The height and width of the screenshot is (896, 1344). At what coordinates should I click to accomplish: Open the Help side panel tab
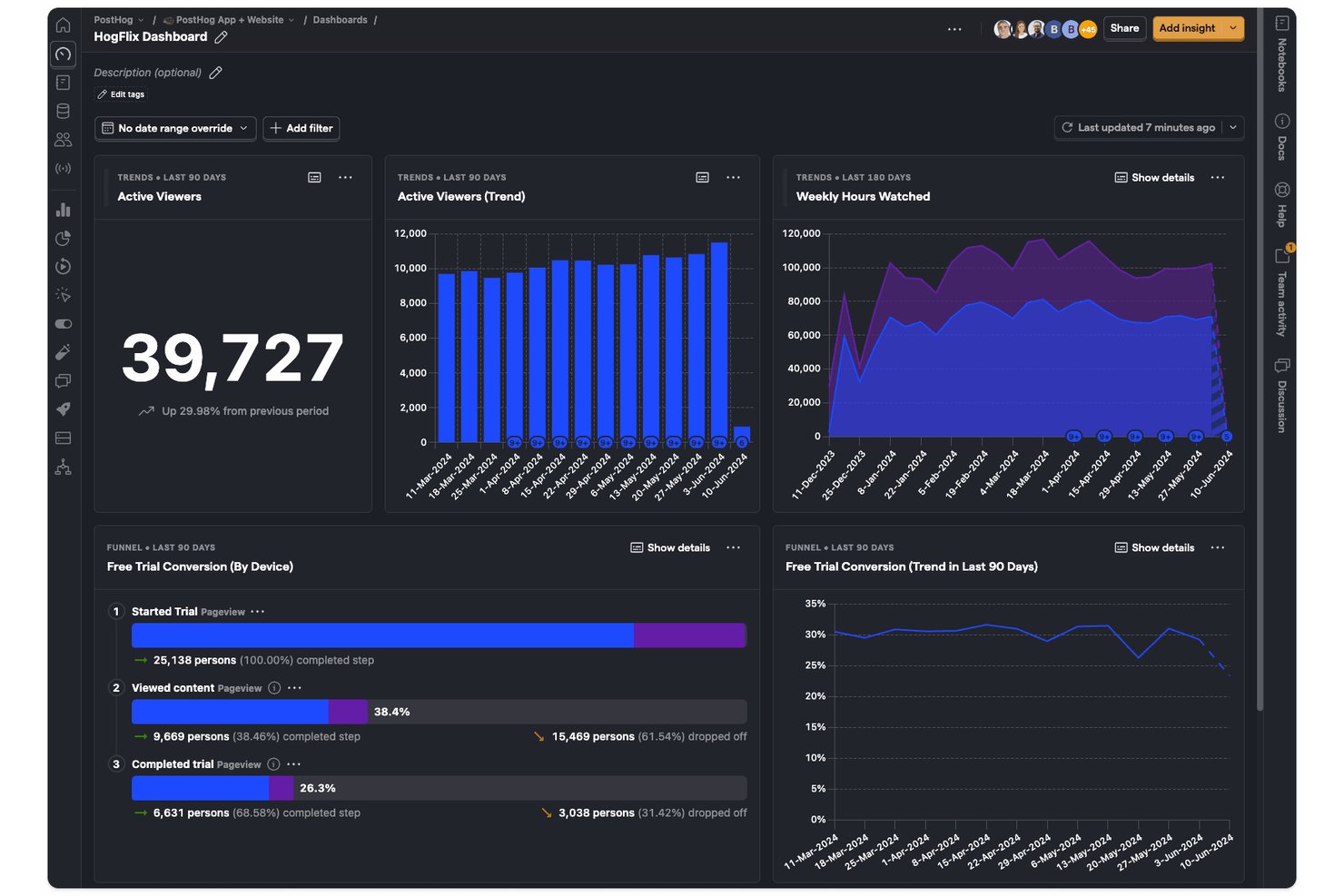[x=1282, y=205]
